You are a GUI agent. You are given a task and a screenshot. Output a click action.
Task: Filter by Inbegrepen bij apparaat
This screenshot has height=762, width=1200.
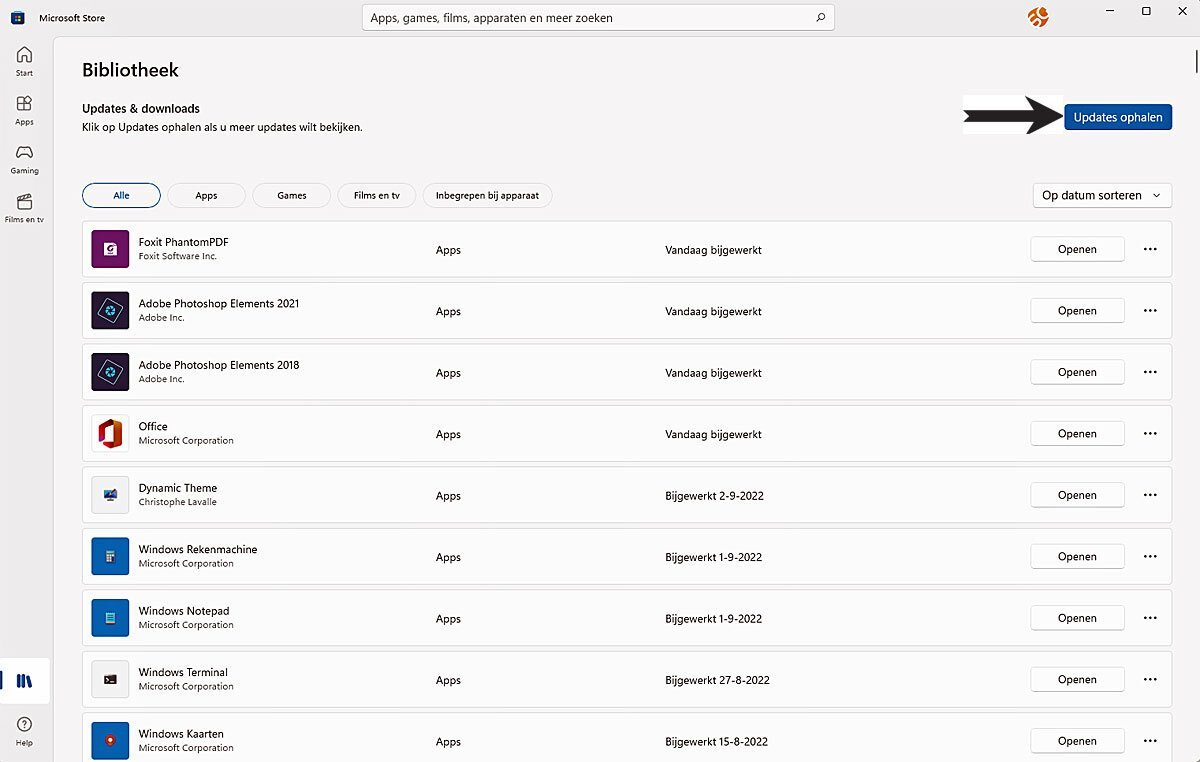tap(487, 195)
